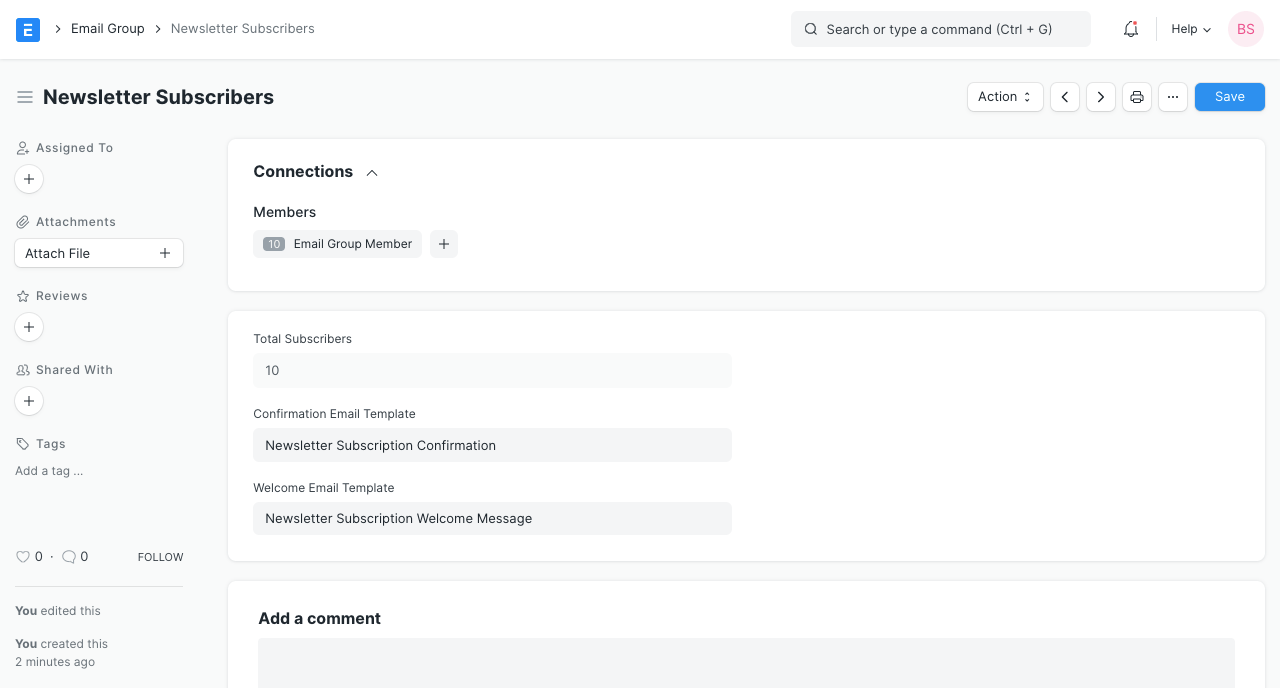Click the Add a tag field
1280x688 pixels.
[48, 470]
